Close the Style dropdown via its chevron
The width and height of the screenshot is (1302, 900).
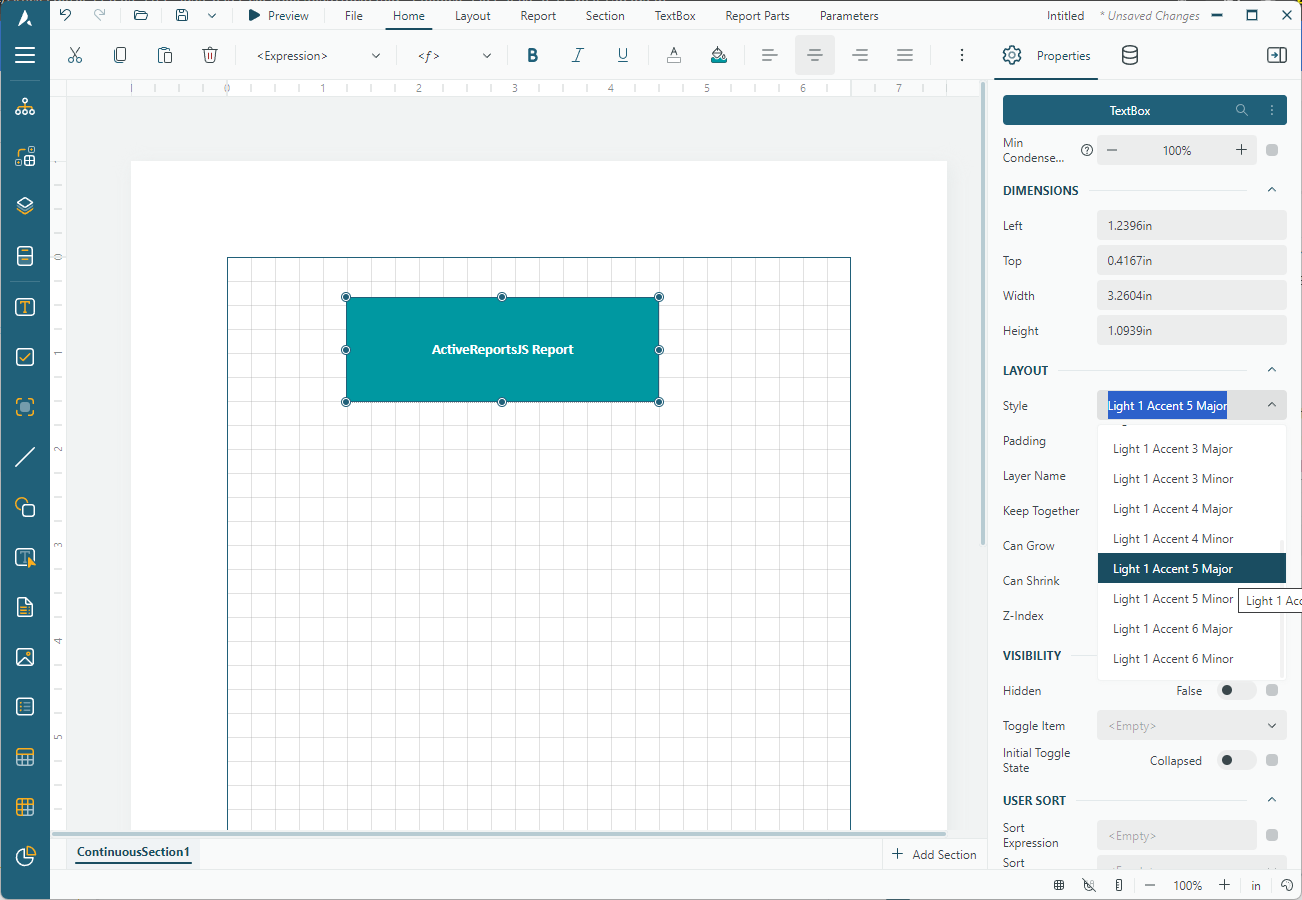coord(1272,405)
